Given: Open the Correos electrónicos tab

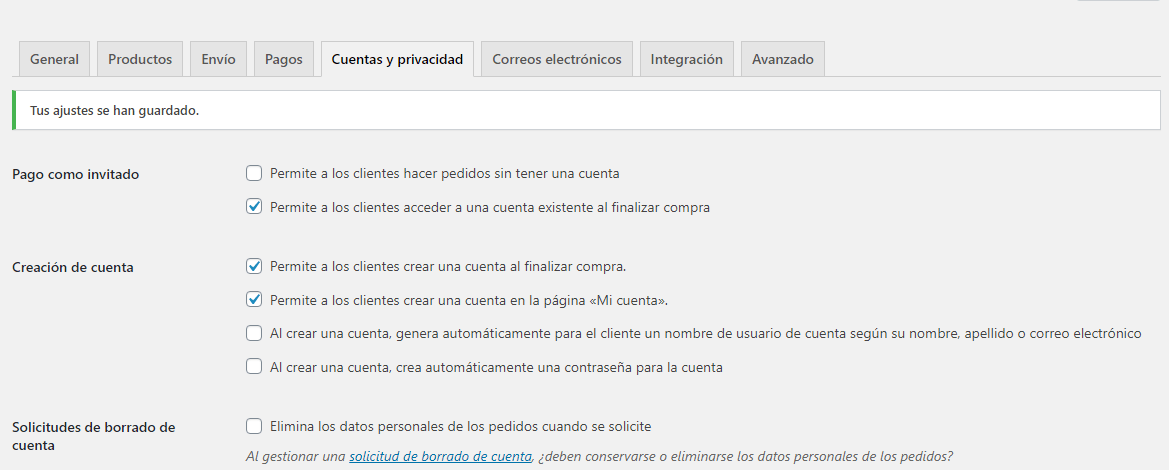Looking at the screenshot, I should pyautogui.click(x=557, y=59).
